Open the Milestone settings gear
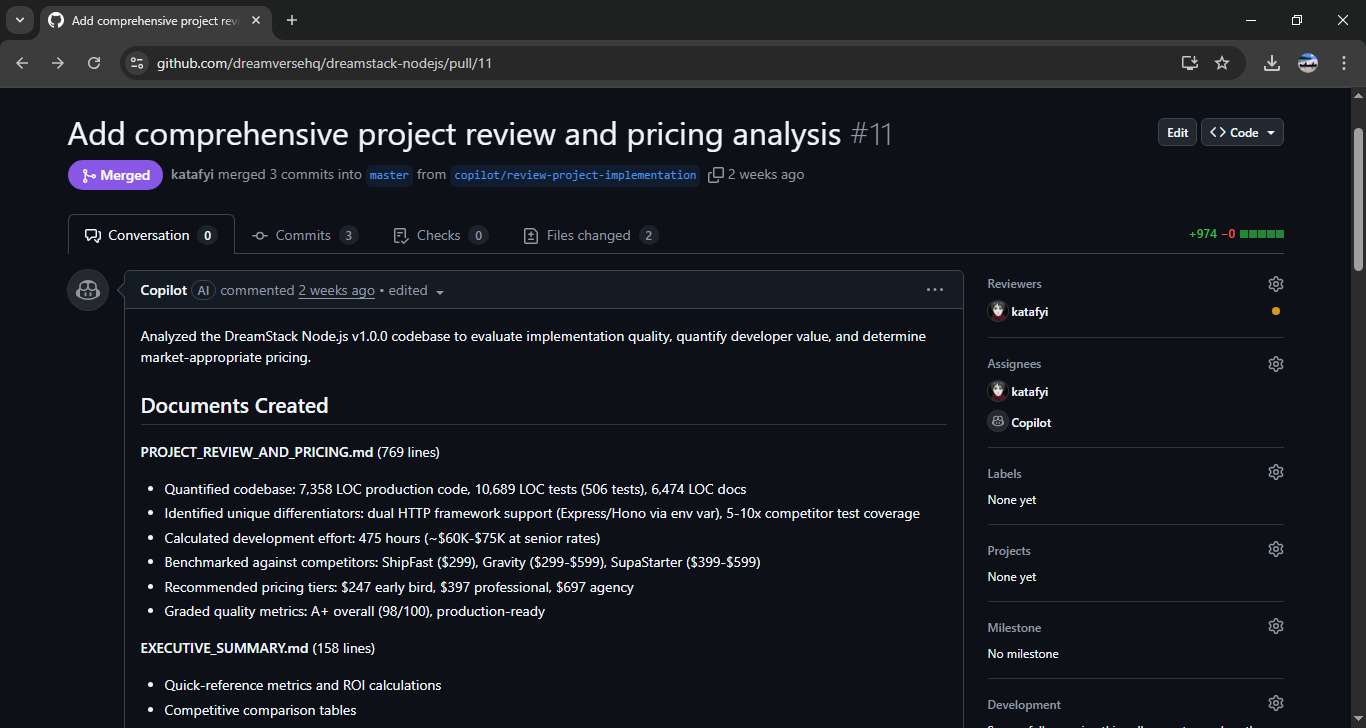 coord(1275,625)
